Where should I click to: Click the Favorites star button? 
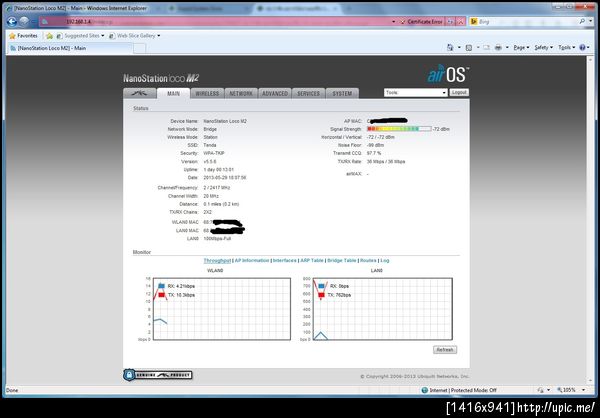click(23, 36)
